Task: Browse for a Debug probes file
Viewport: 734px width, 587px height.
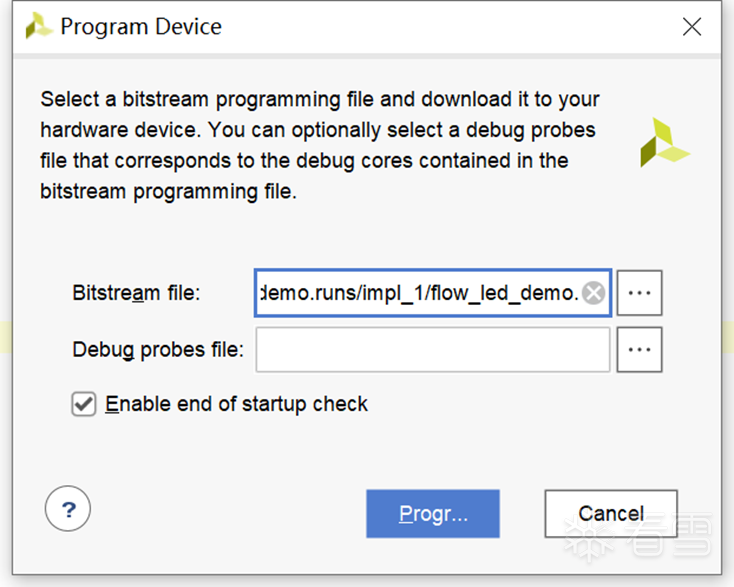Action: tap(639, 349)
